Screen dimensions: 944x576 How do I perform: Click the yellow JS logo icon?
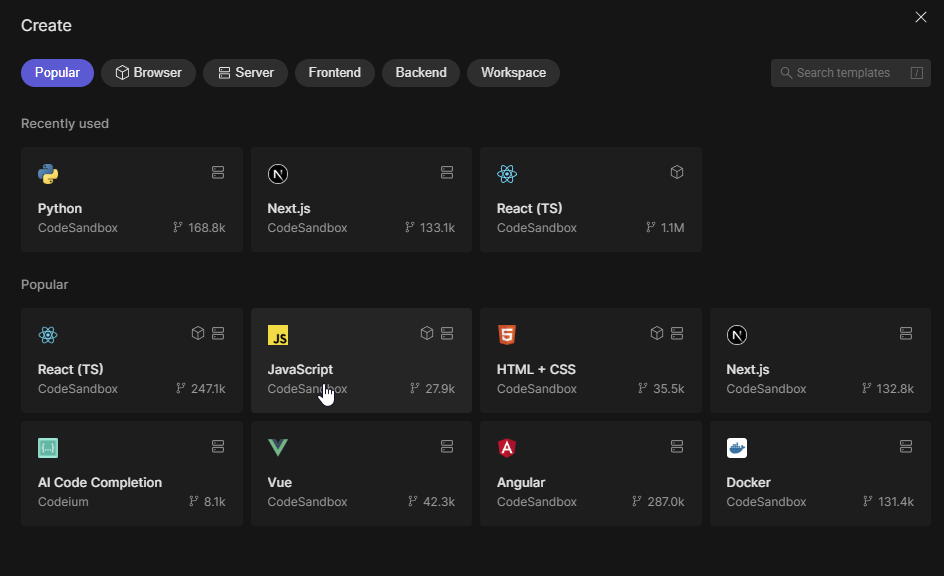tap(278, 335)
